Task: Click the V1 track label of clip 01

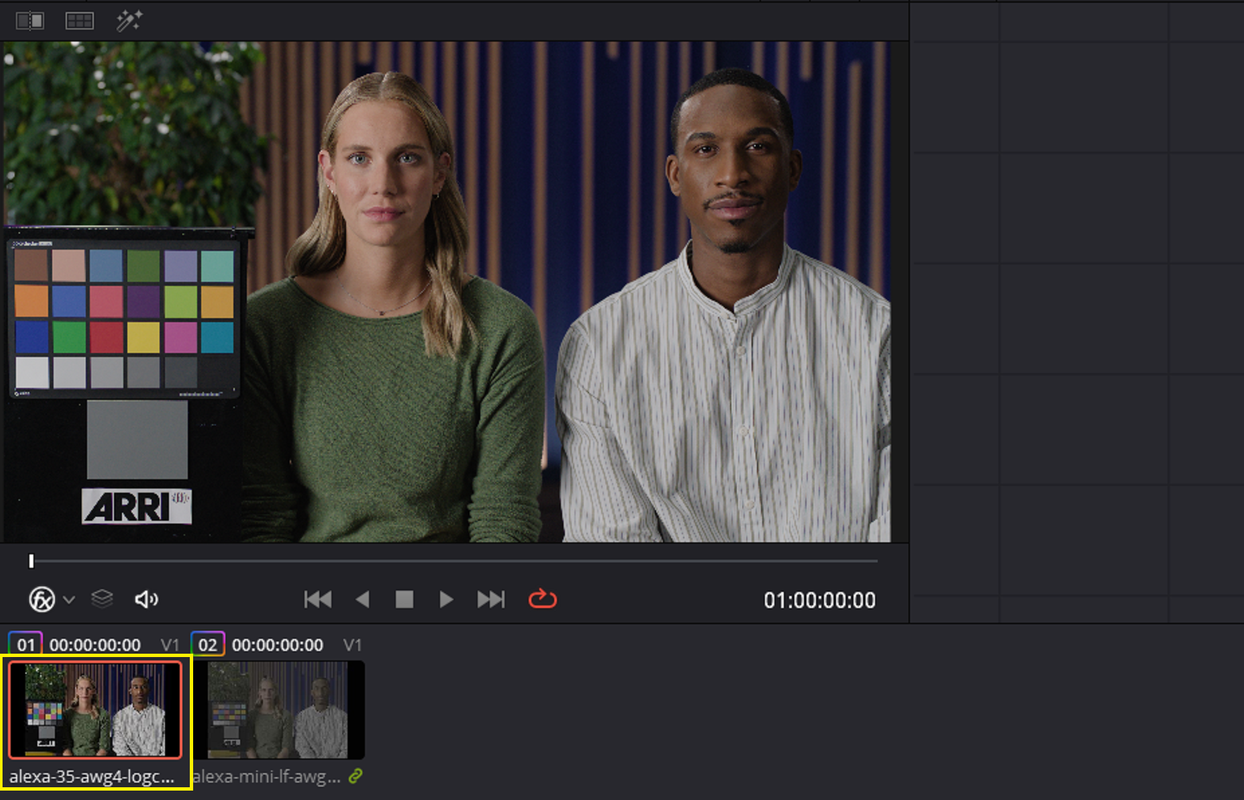Action: click(171, 645)
